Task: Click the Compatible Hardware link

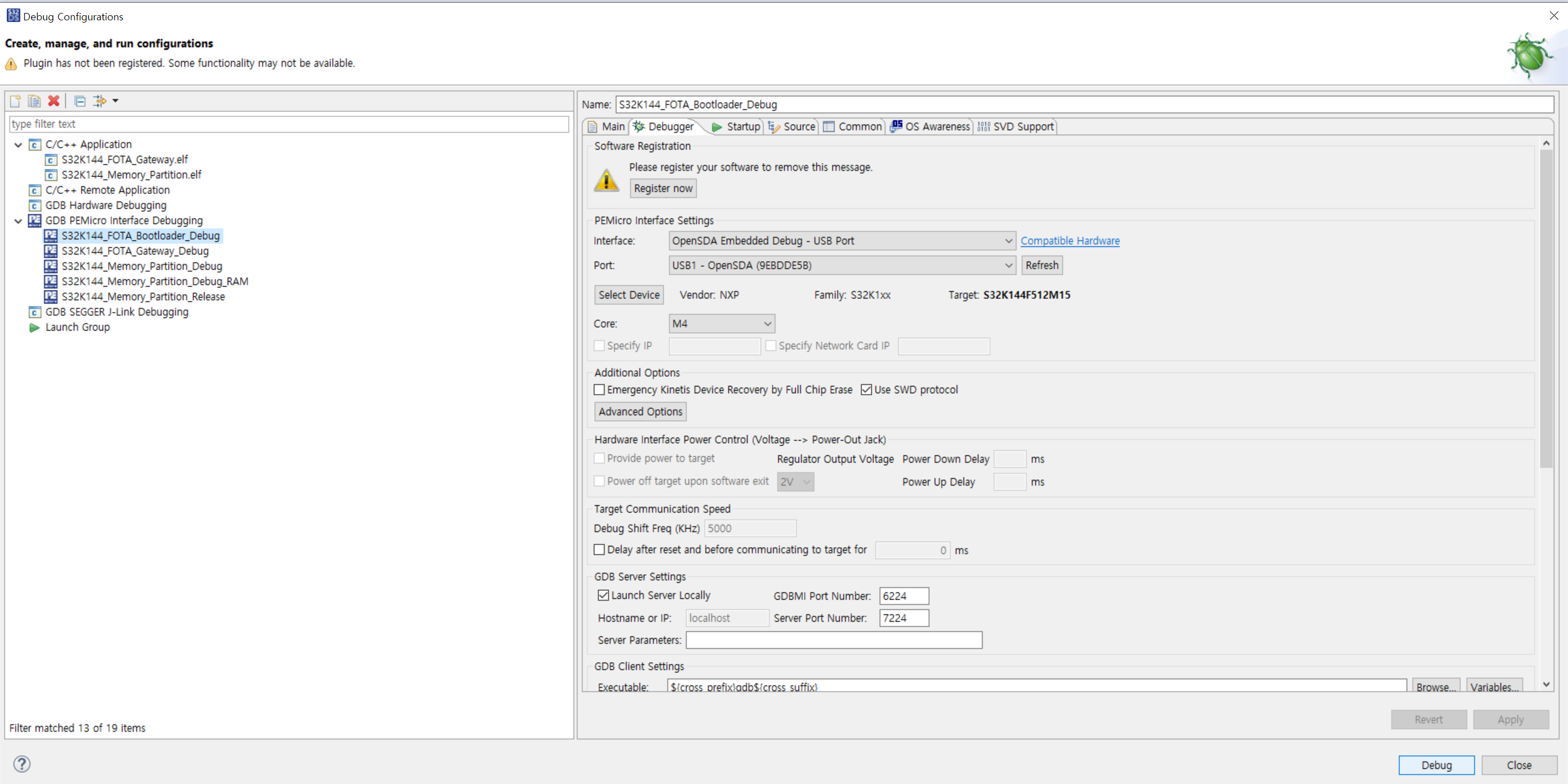Action: pos(1070,240)
